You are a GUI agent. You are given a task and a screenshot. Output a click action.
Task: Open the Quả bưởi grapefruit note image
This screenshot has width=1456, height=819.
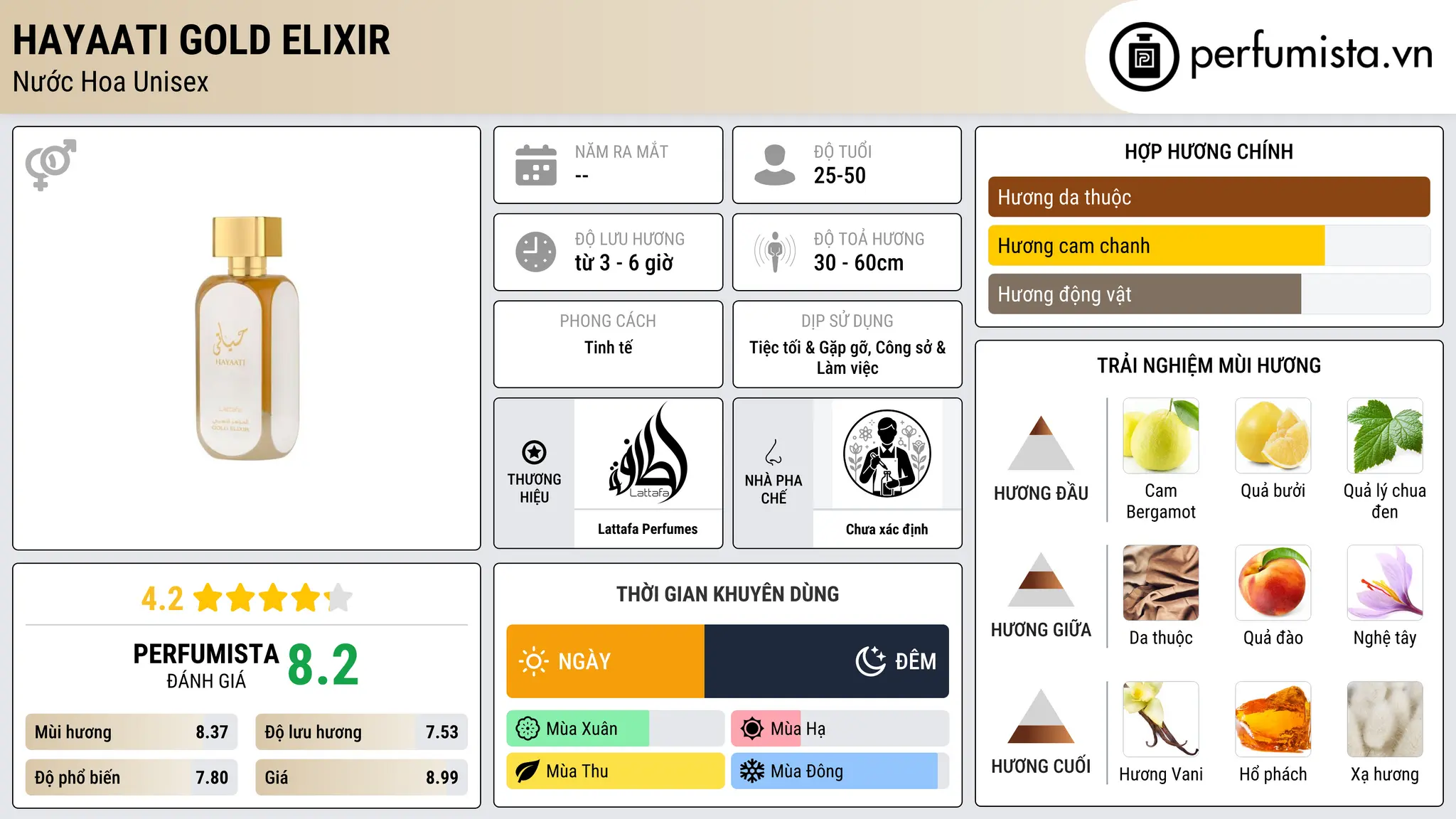point(1273,436)
